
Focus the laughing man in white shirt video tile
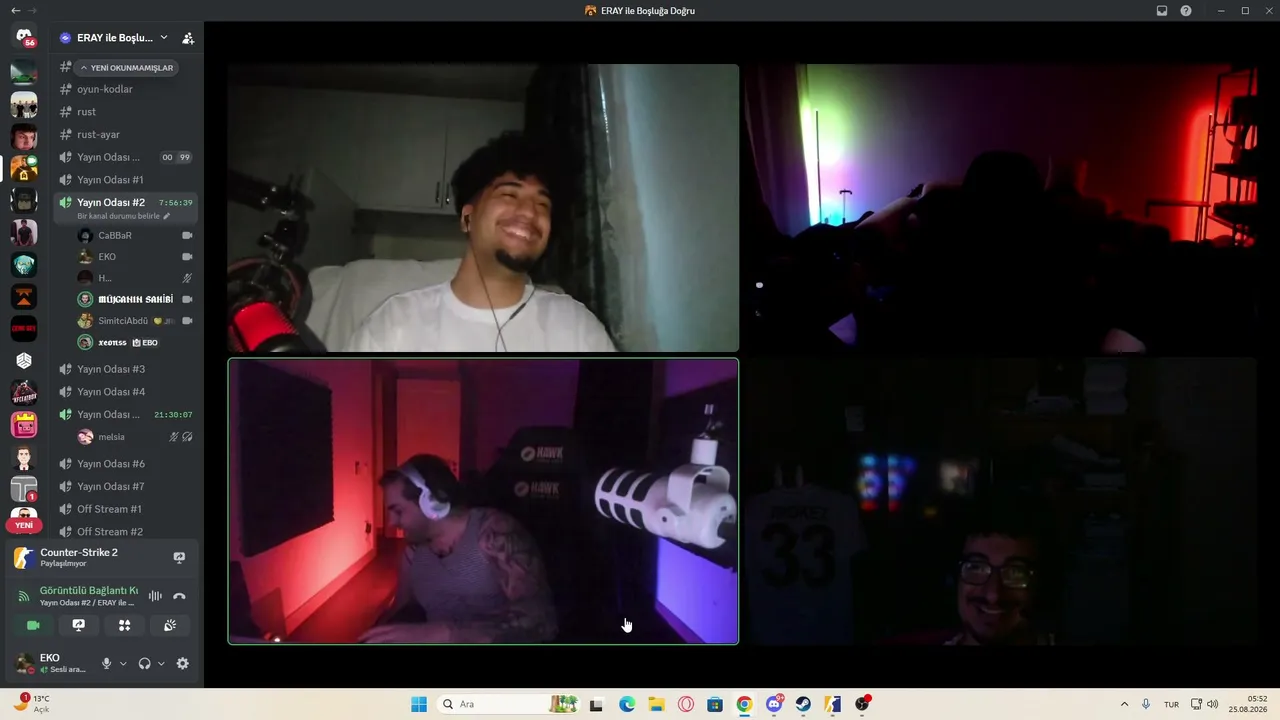click(483, 208)
